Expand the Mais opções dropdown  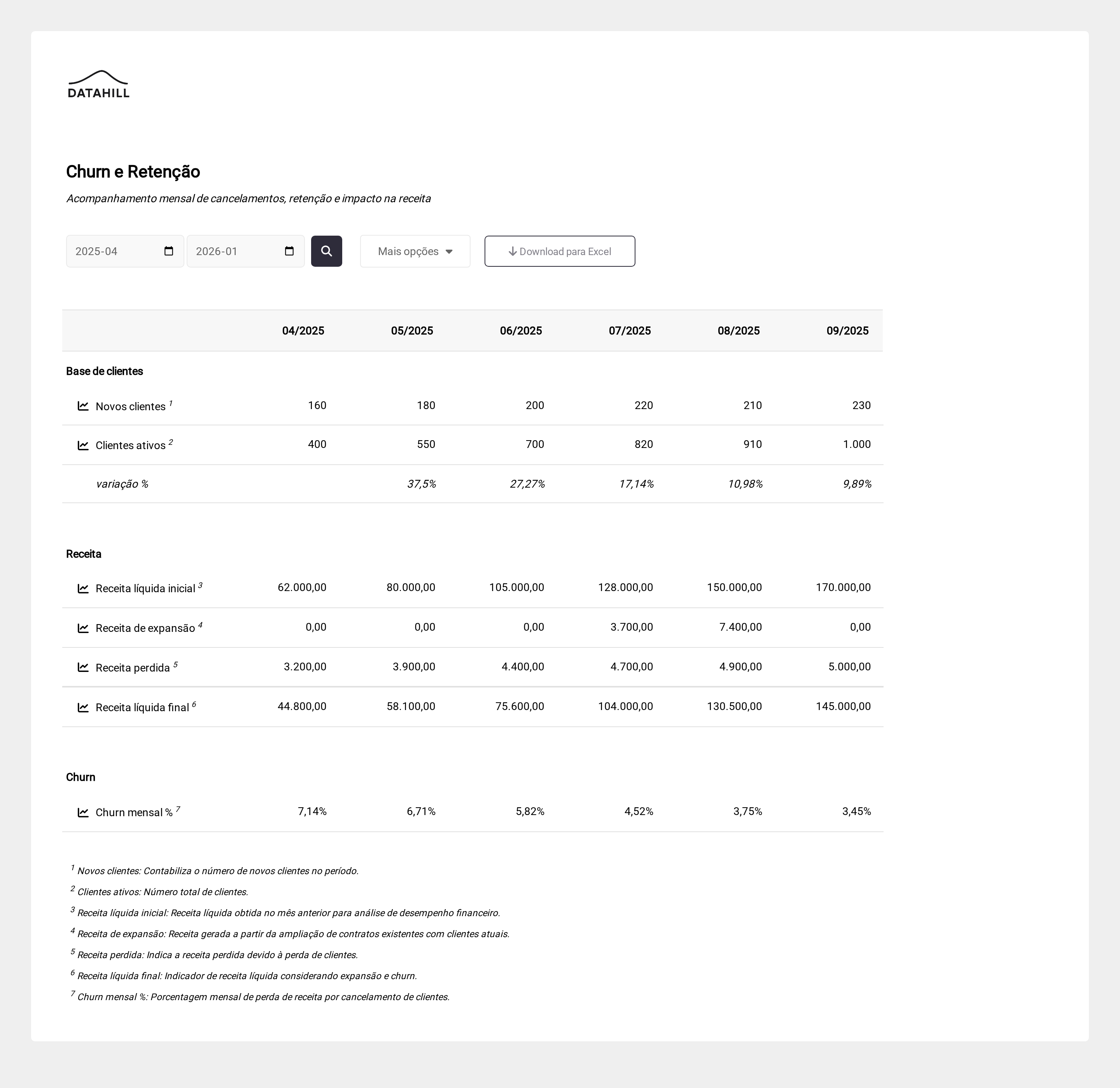pyautogui.click(x=415, y=252)
